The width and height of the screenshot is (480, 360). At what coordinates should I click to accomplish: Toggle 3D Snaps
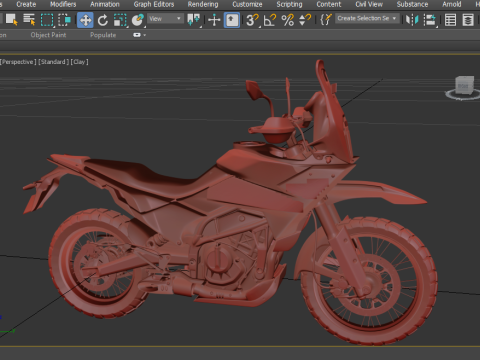click(x=252, y=20)
